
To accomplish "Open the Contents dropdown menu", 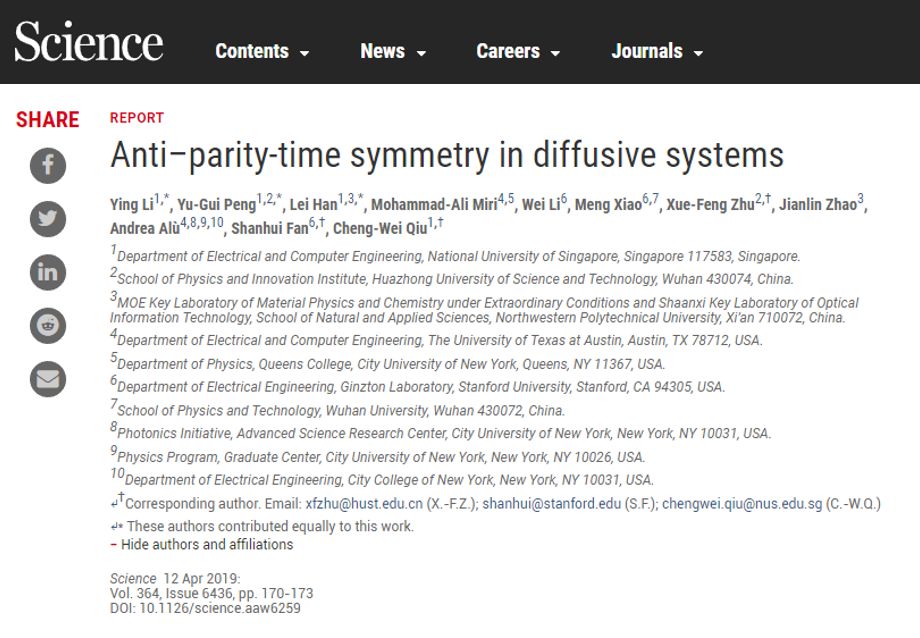I will [x=262, y=51].
